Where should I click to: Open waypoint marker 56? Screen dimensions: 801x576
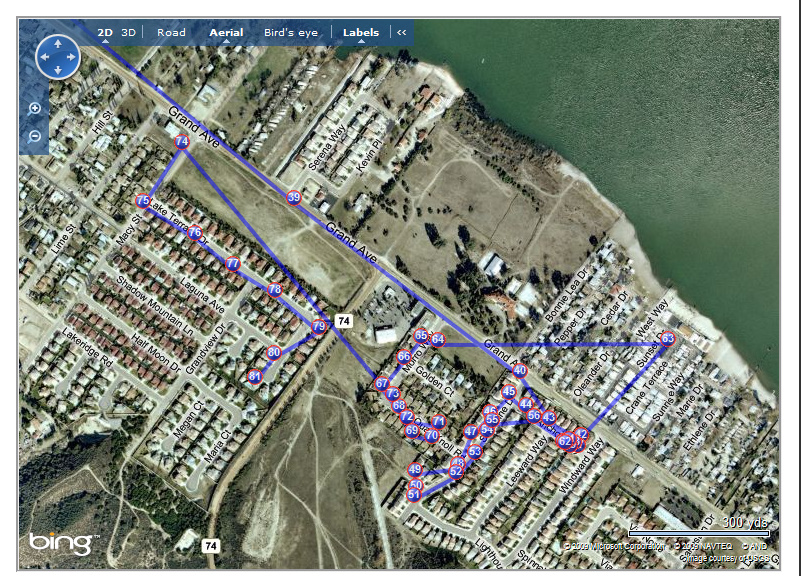(x=534, y=416)
